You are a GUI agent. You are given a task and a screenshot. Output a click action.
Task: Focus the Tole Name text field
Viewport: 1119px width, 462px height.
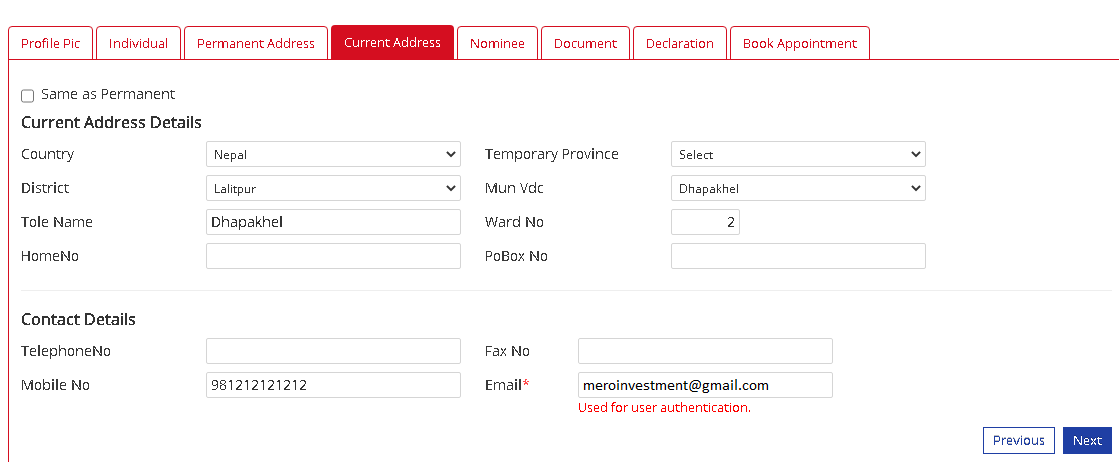point(333,222)
